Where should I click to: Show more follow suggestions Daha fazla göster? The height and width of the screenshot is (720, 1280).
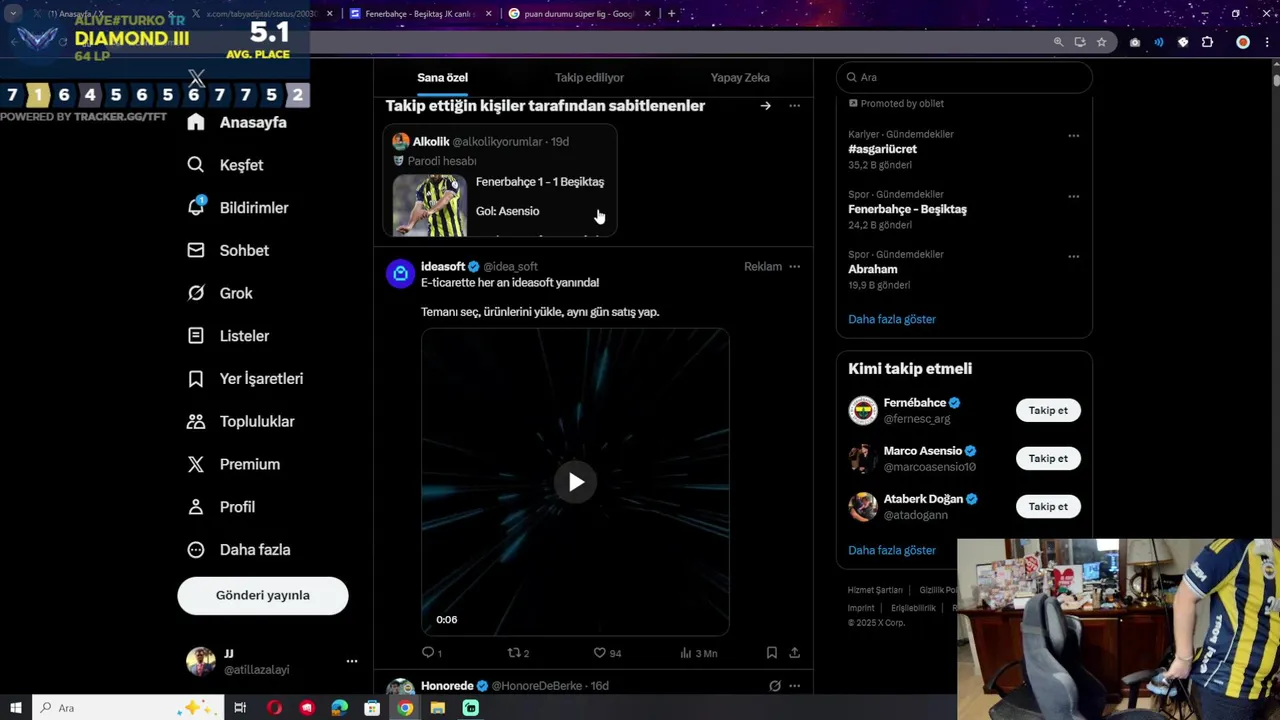pos(892,551)
